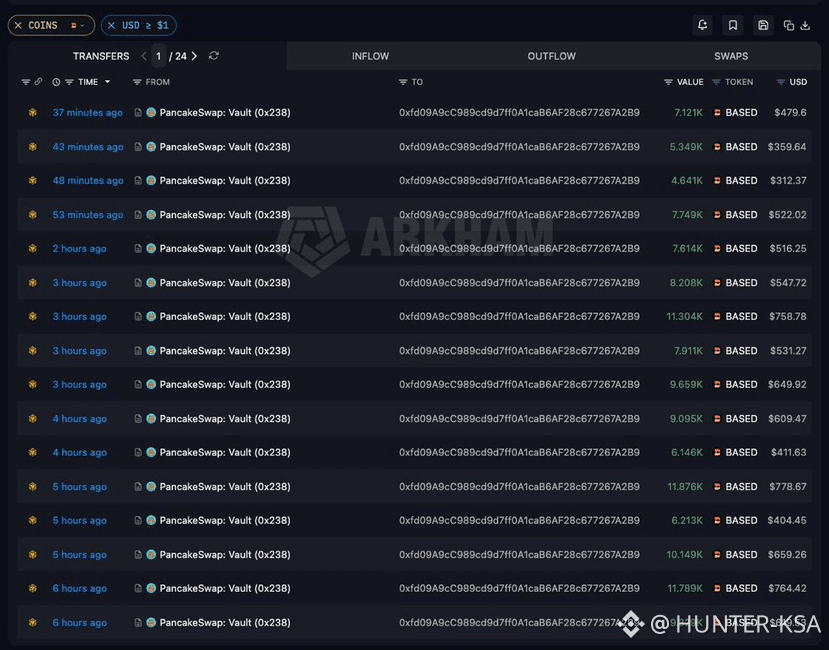Refresh the transfers list

point(214,56)
